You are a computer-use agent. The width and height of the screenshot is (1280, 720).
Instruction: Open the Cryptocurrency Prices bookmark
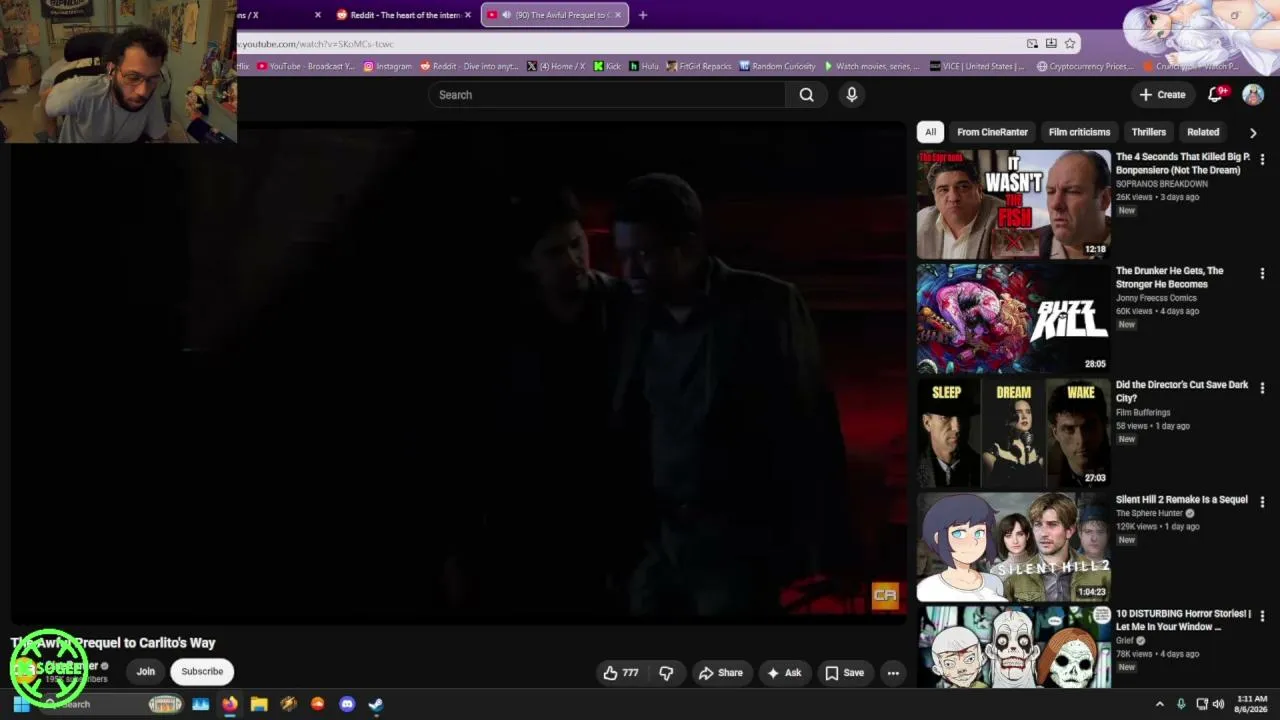(1085, 66)
